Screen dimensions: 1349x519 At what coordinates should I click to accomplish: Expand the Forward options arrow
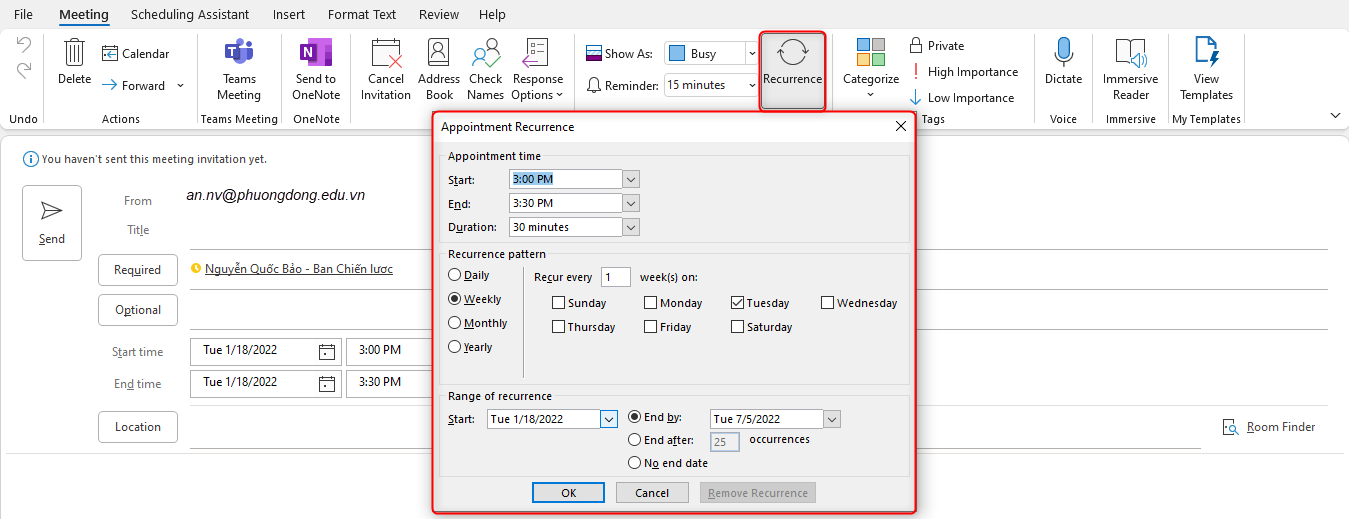[180, 85]
